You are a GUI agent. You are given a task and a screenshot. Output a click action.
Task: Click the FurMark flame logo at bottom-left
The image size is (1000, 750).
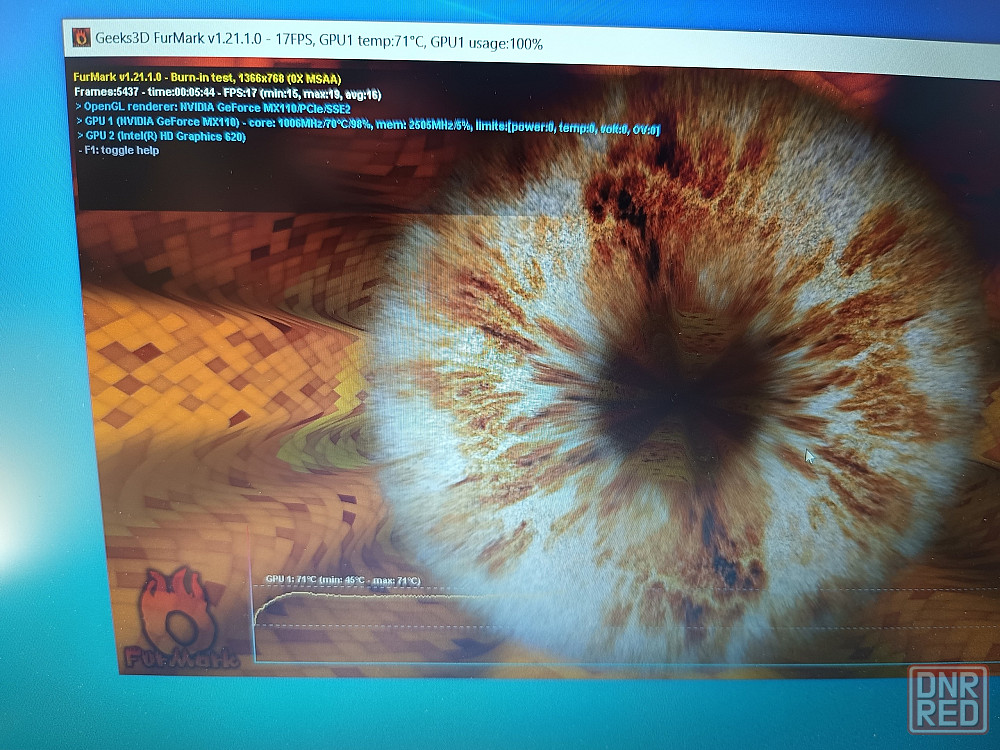[182, 616]
